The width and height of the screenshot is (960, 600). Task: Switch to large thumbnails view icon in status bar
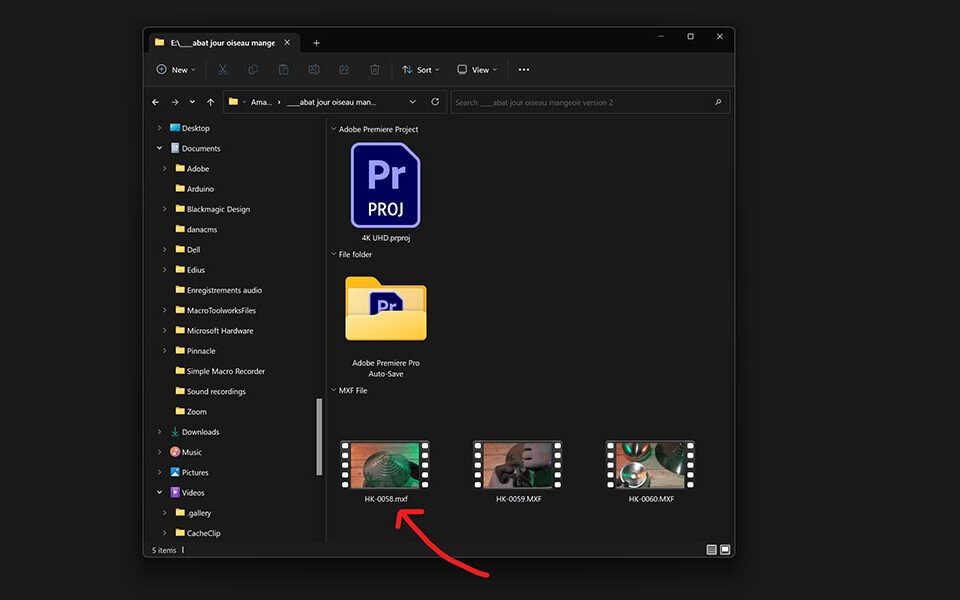725,550
